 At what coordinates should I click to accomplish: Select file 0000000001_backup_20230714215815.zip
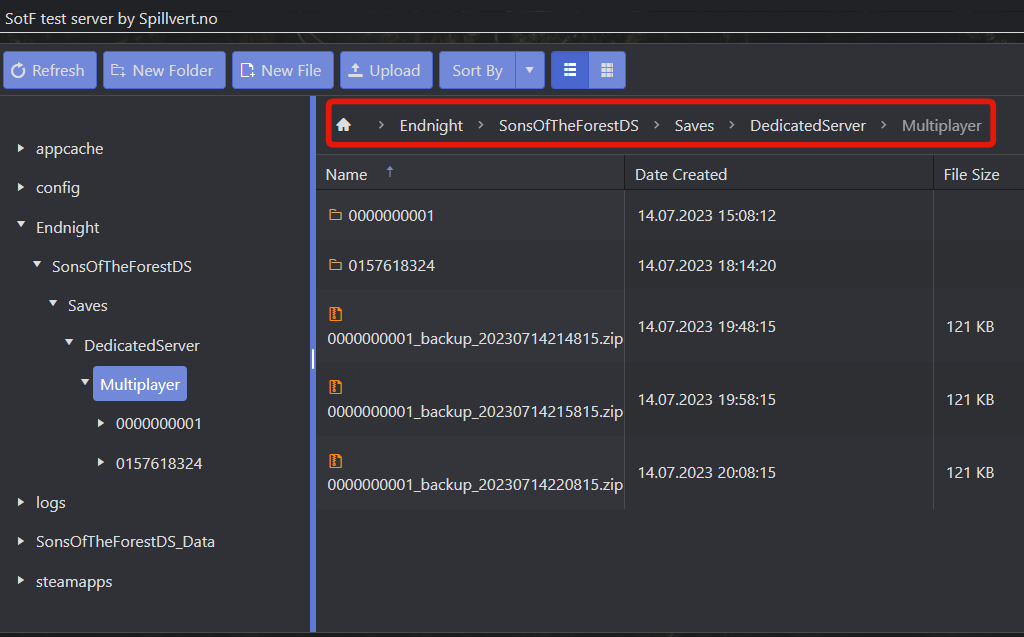(475, 412)
